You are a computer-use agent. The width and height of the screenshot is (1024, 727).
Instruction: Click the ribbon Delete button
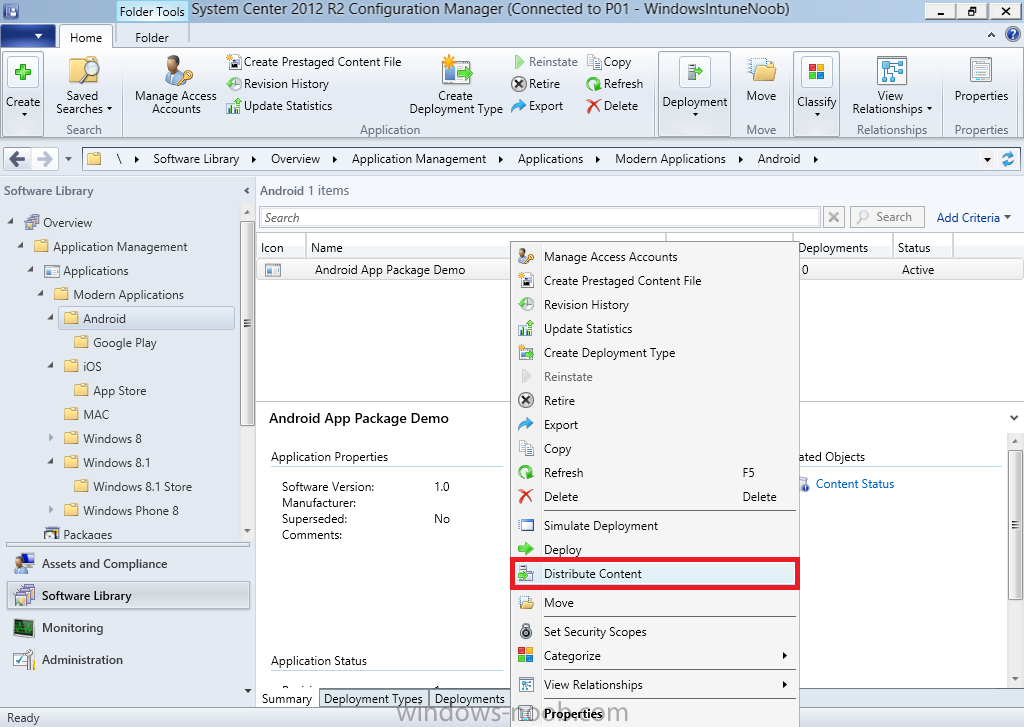pyautogui.click(x=612, y=106)
